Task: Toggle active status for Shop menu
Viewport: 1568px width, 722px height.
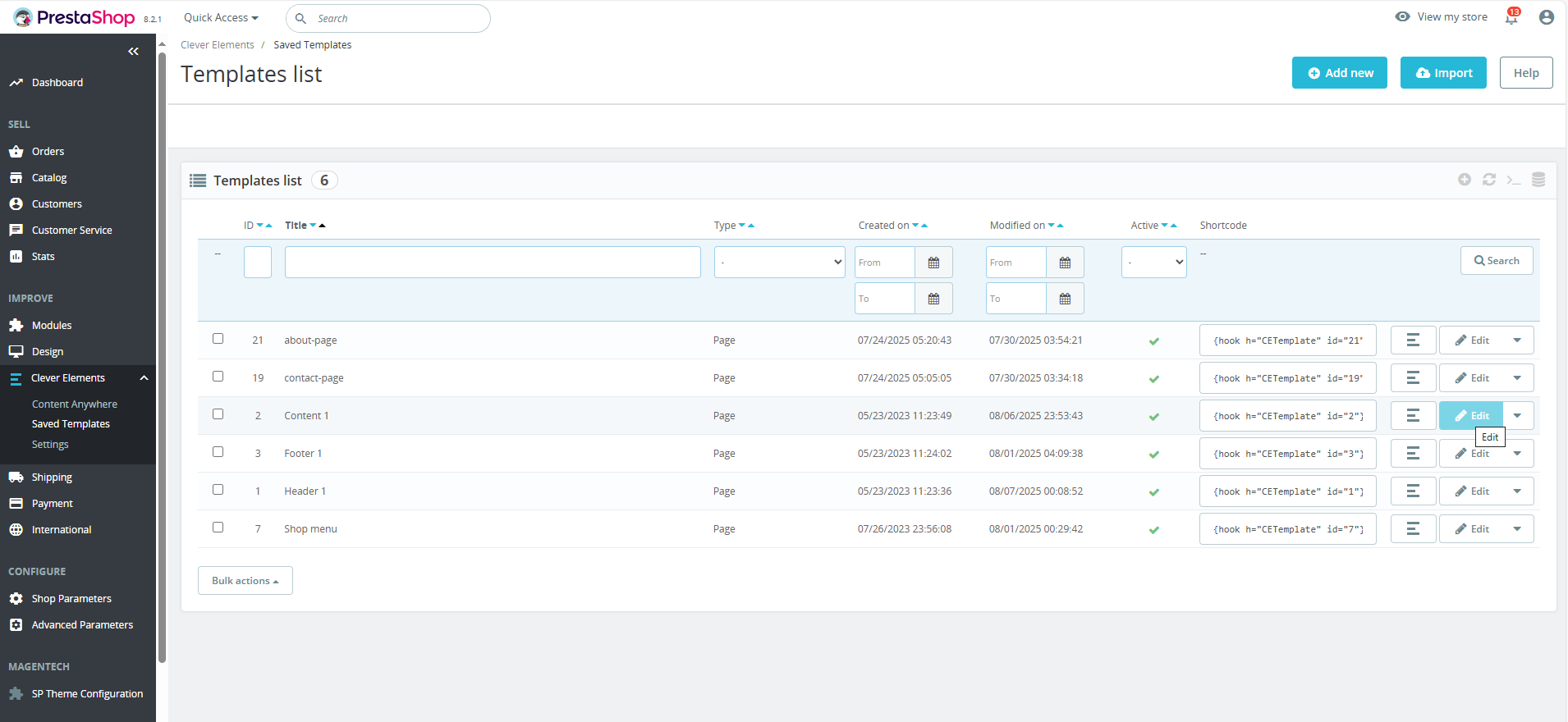Action: 1153,530
